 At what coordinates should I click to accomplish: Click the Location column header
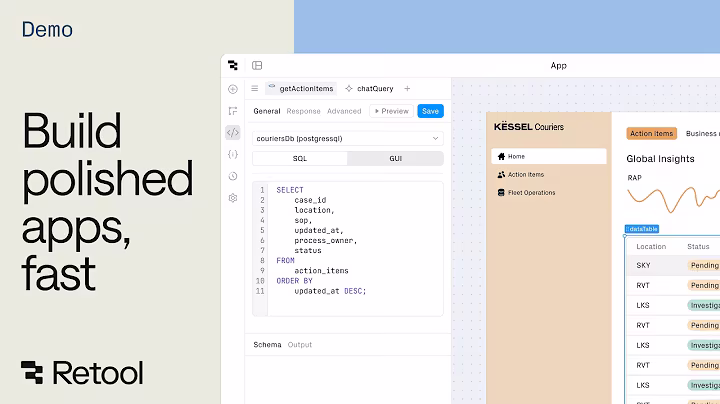(x=651, y=247)
